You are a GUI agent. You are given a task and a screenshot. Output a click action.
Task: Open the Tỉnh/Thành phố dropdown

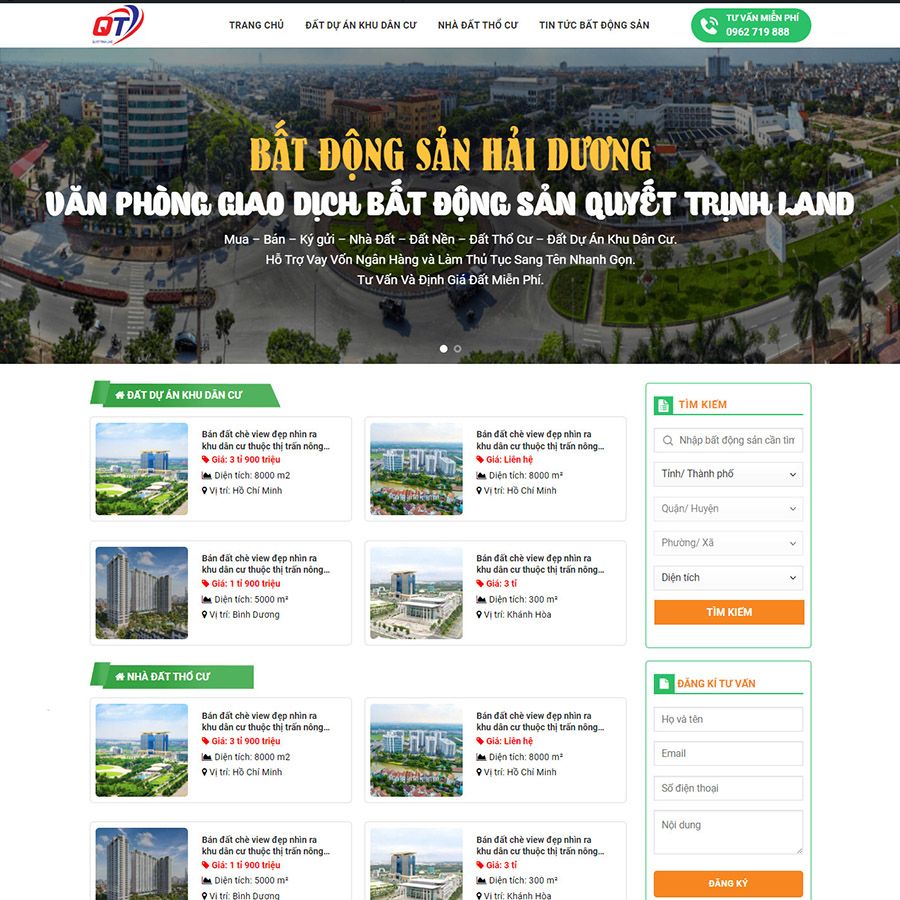(x=727, y=474)
